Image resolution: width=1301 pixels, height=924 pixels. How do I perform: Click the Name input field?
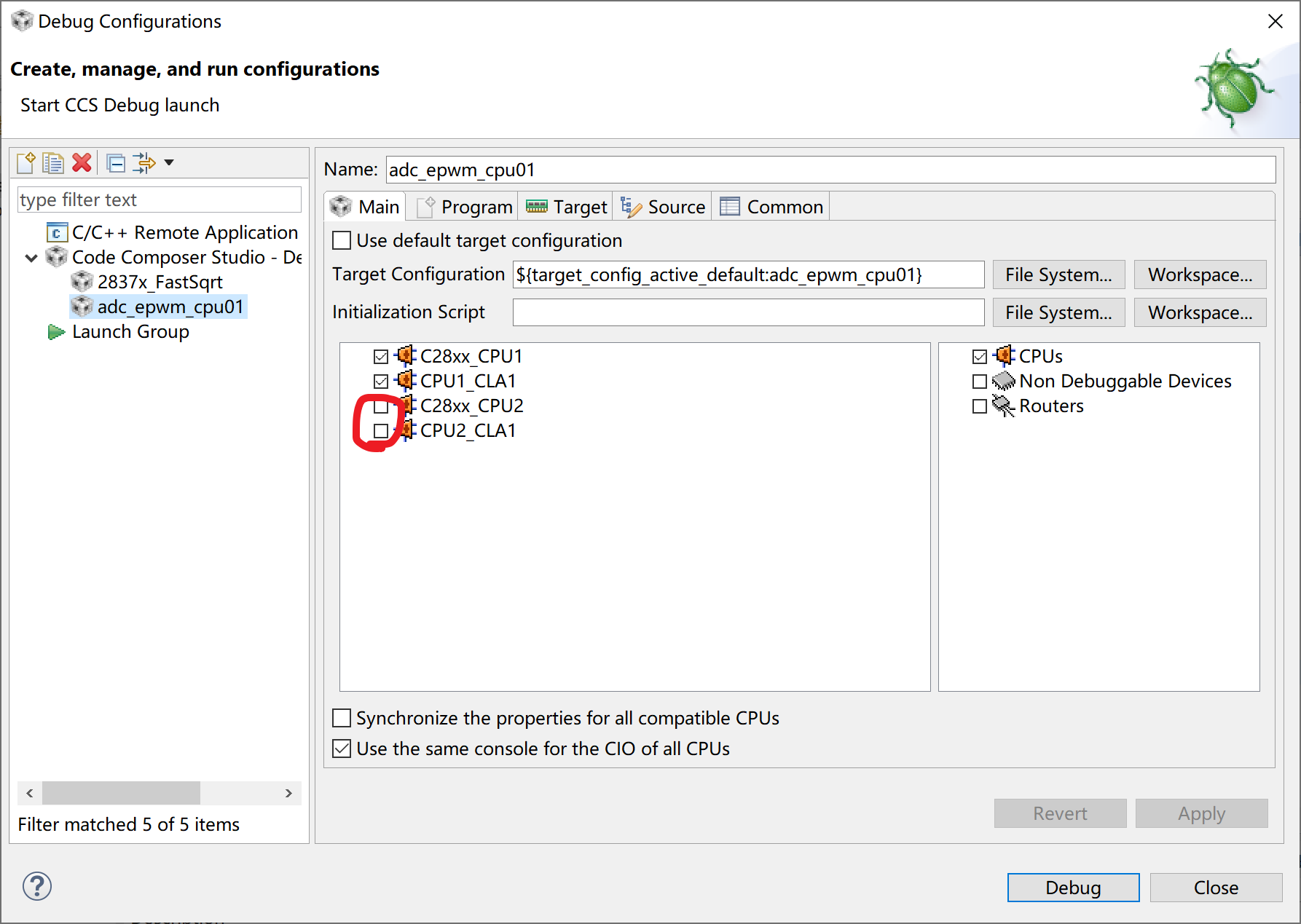tap(830, 170)
